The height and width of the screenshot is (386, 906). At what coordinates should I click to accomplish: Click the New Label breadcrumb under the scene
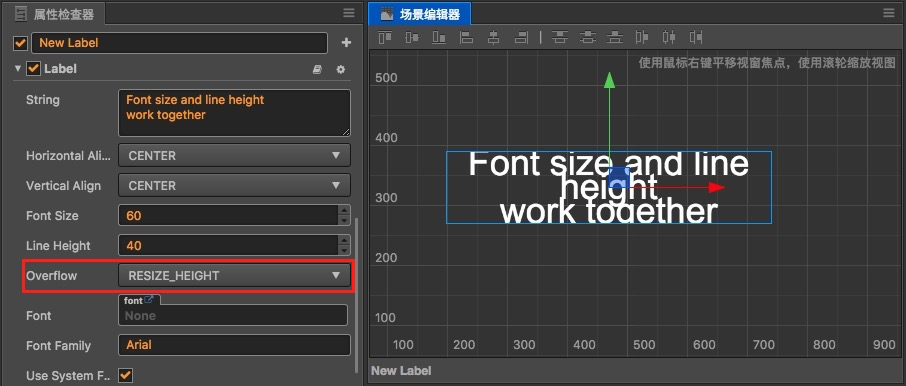tap(401, 371)
